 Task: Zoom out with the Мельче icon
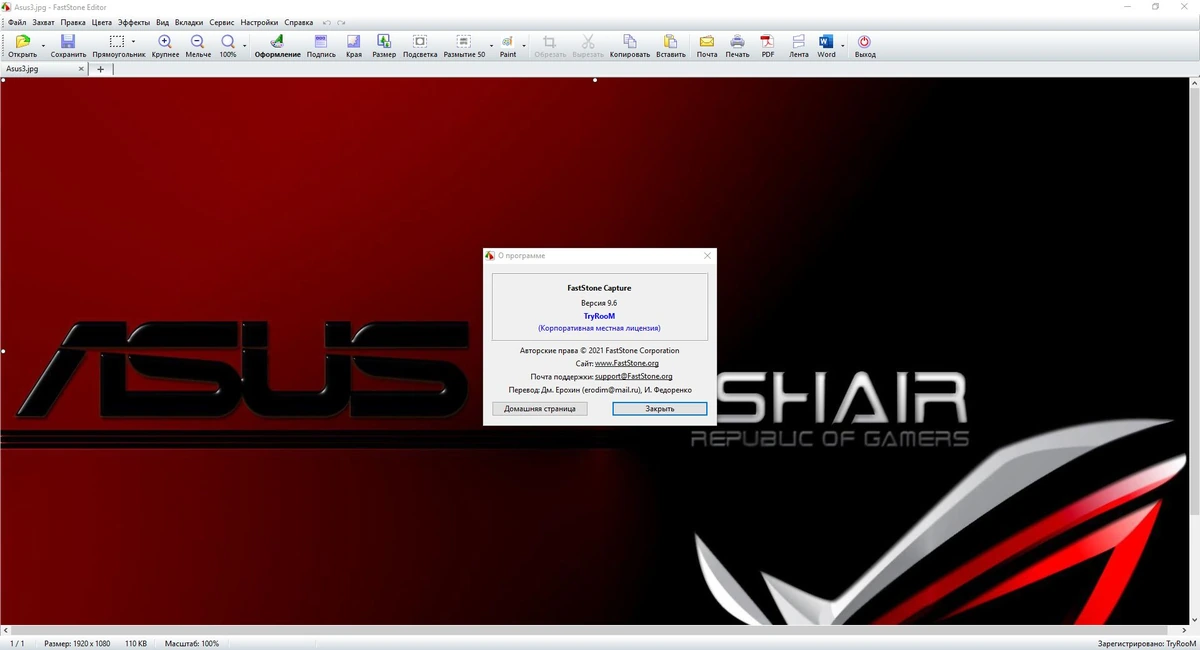pos(198,41)
